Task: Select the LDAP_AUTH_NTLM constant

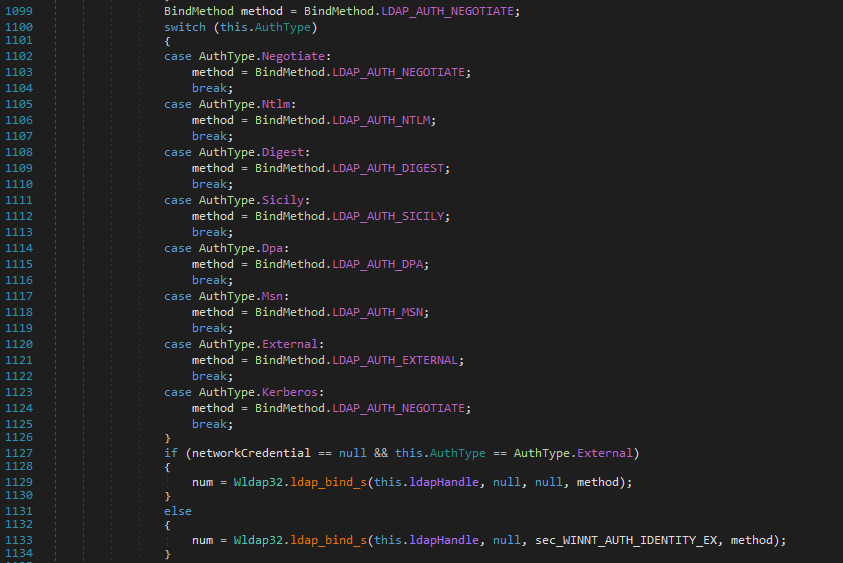Action: [381, 120]
